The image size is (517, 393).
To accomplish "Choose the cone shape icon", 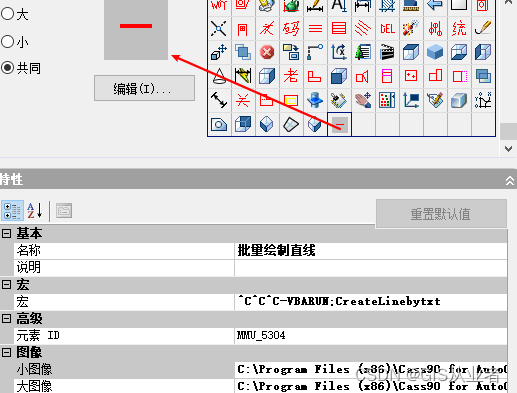I will tap(219, 76).
